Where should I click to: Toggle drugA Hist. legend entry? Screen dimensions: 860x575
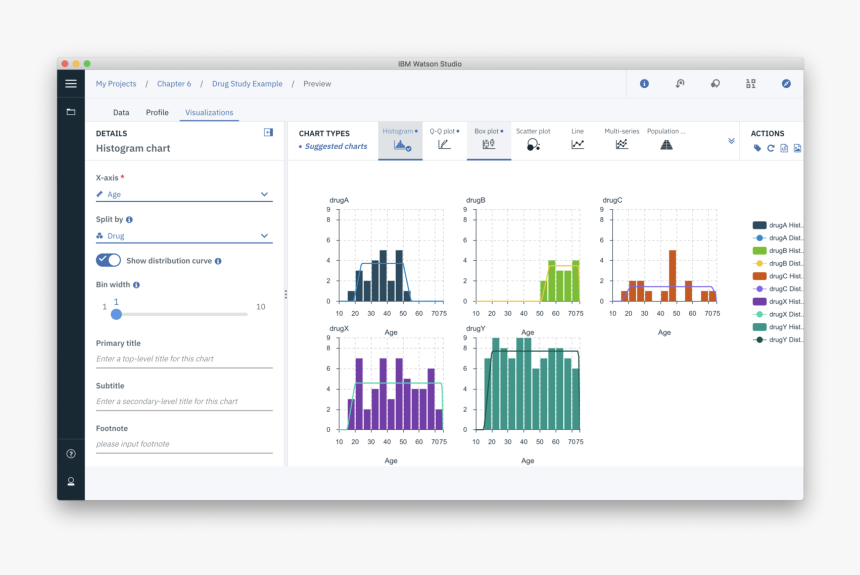777,225
